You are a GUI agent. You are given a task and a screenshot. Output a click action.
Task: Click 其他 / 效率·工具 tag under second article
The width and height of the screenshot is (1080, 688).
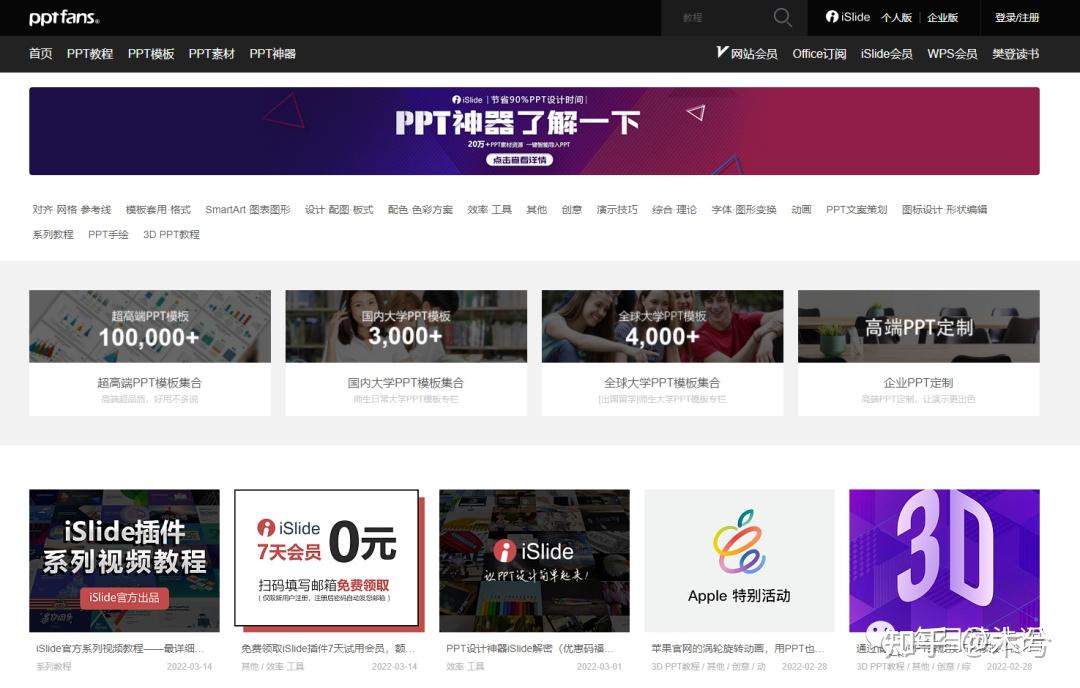[x=273, y=667]
